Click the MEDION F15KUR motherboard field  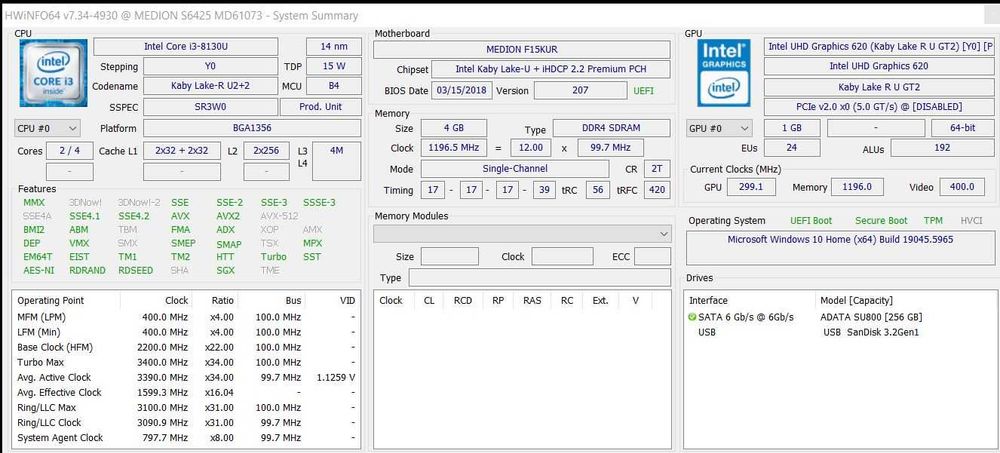pyautogui.click(x=522, y=50)
